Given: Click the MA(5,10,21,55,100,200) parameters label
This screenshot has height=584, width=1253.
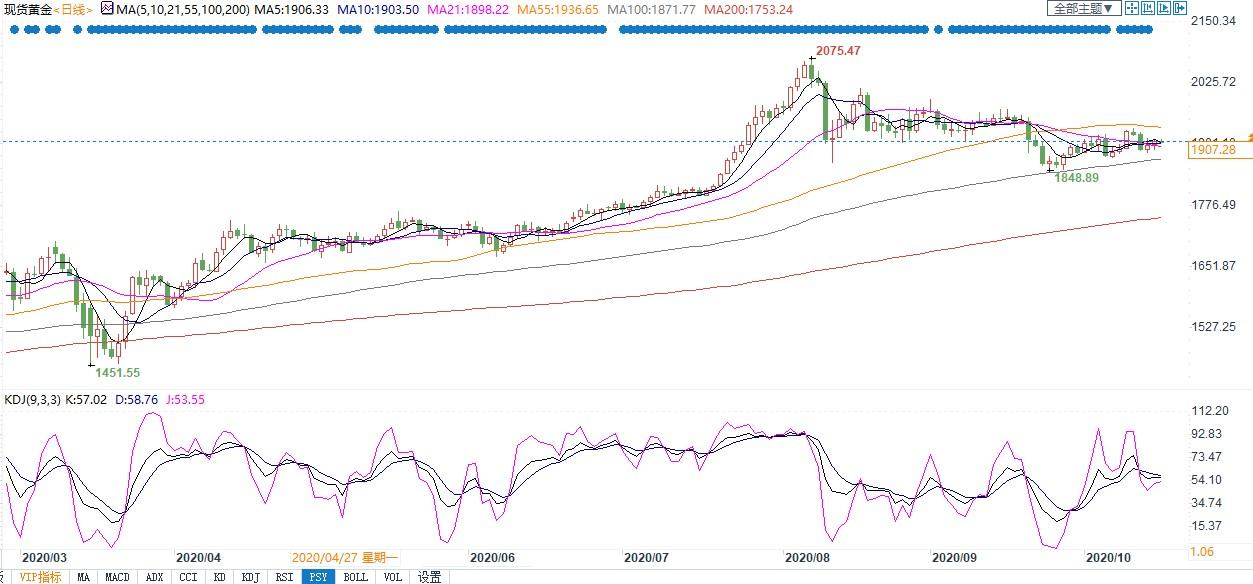Looking at the screenshot, I should 181,9.
